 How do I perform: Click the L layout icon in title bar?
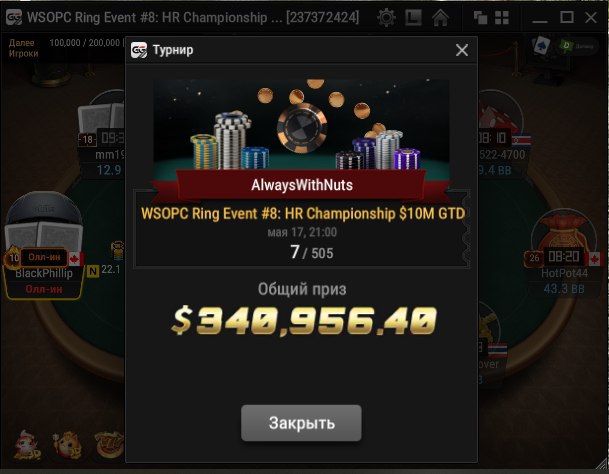point(413,17)
